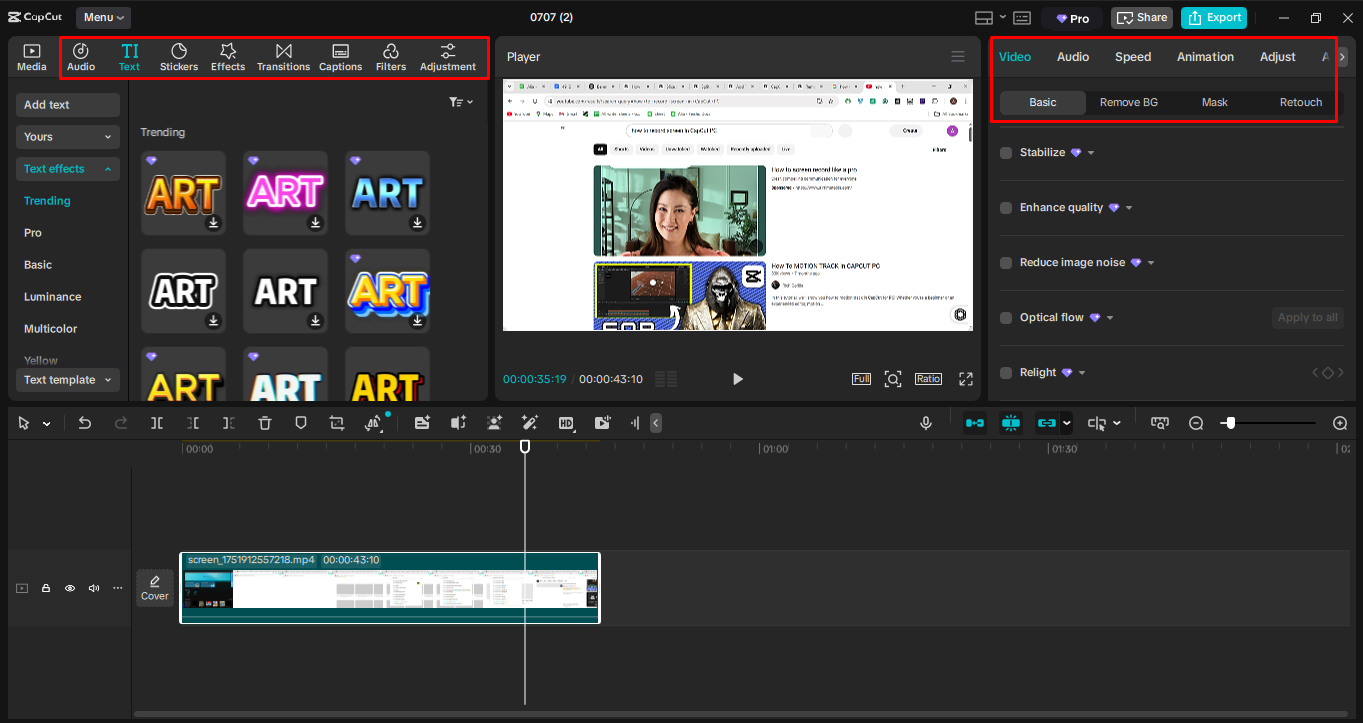Click the timeline zoom slider handle
The width and height of the screenshot is (1363, 723).
pyautogui.click(x=1230, y=423)
